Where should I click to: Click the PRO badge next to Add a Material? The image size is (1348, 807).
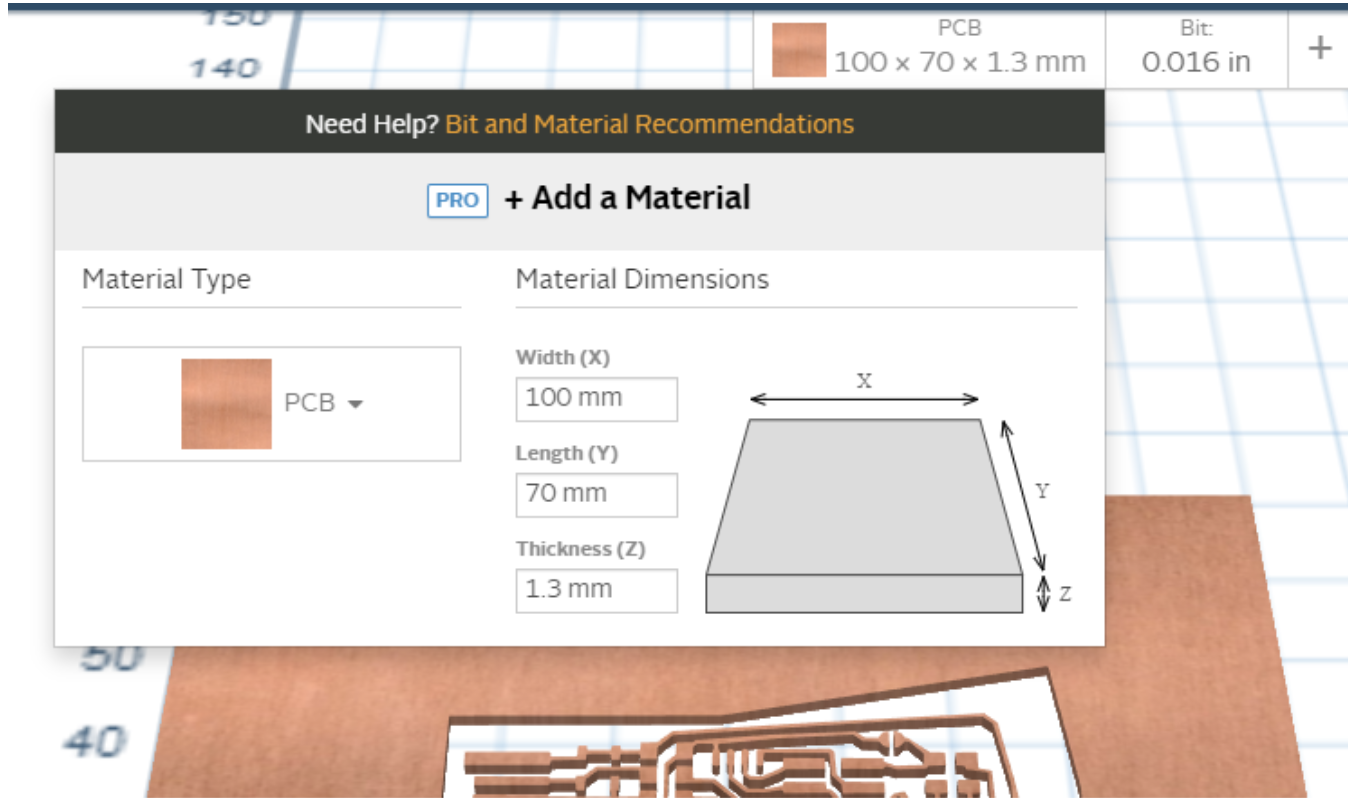point(458,200)
